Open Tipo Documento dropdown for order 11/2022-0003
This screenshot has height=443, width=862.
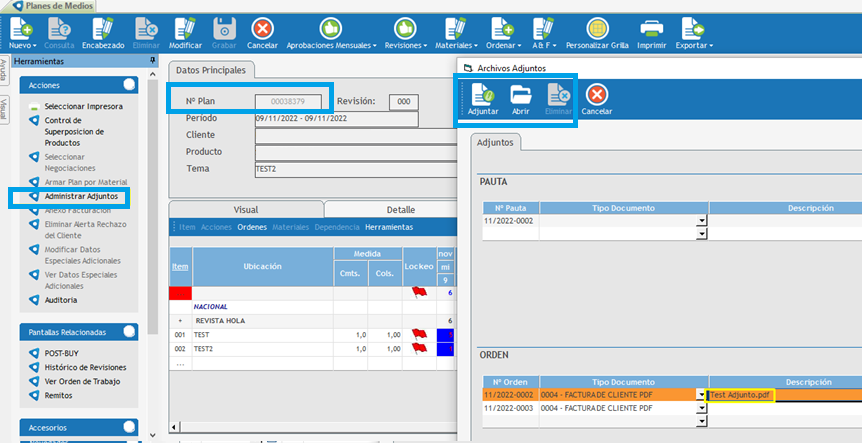pyautogui.click(x=702, y=410)
